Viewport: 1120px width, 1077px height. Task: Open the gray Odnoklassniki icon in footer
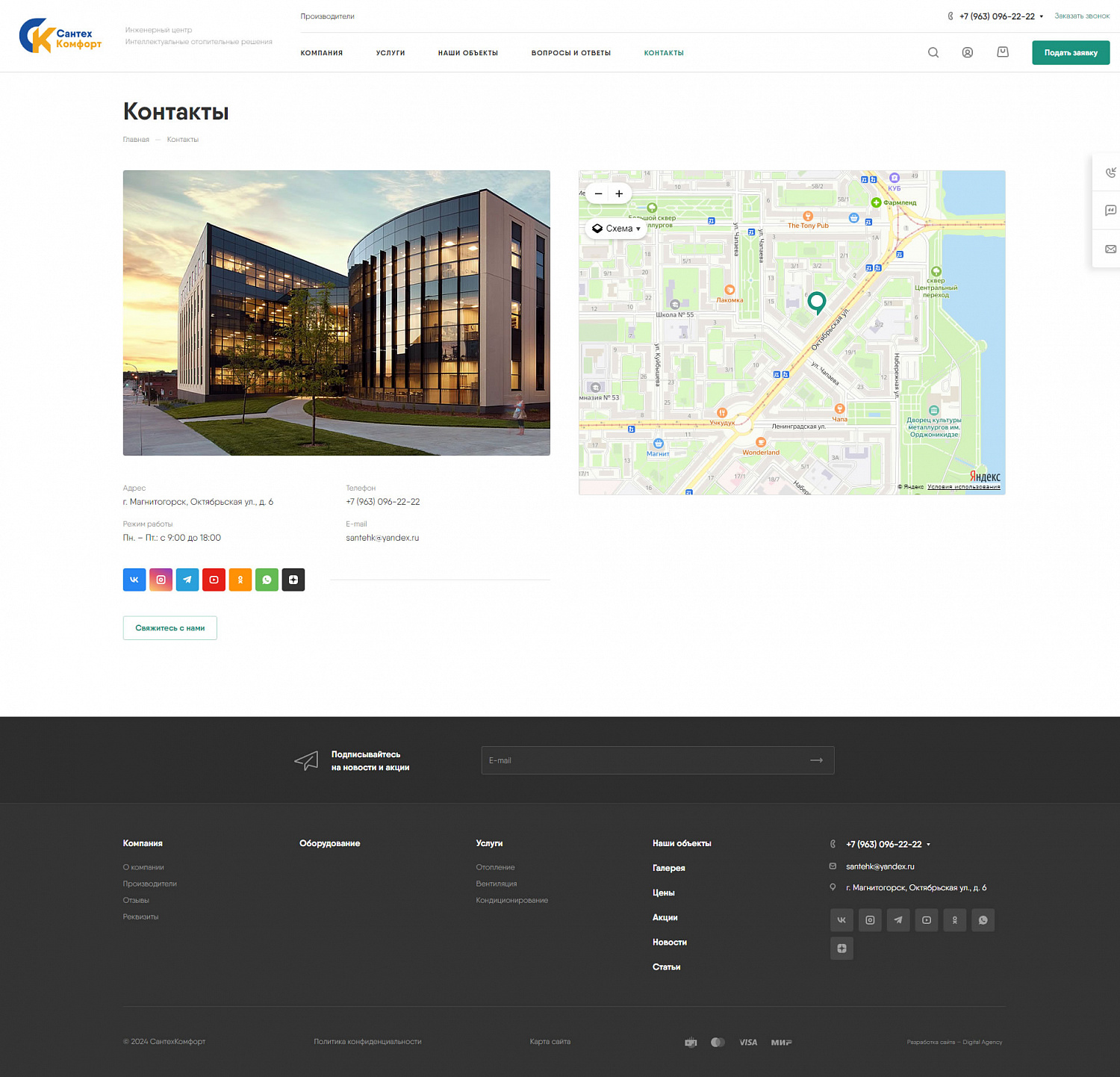coord(955,920)
